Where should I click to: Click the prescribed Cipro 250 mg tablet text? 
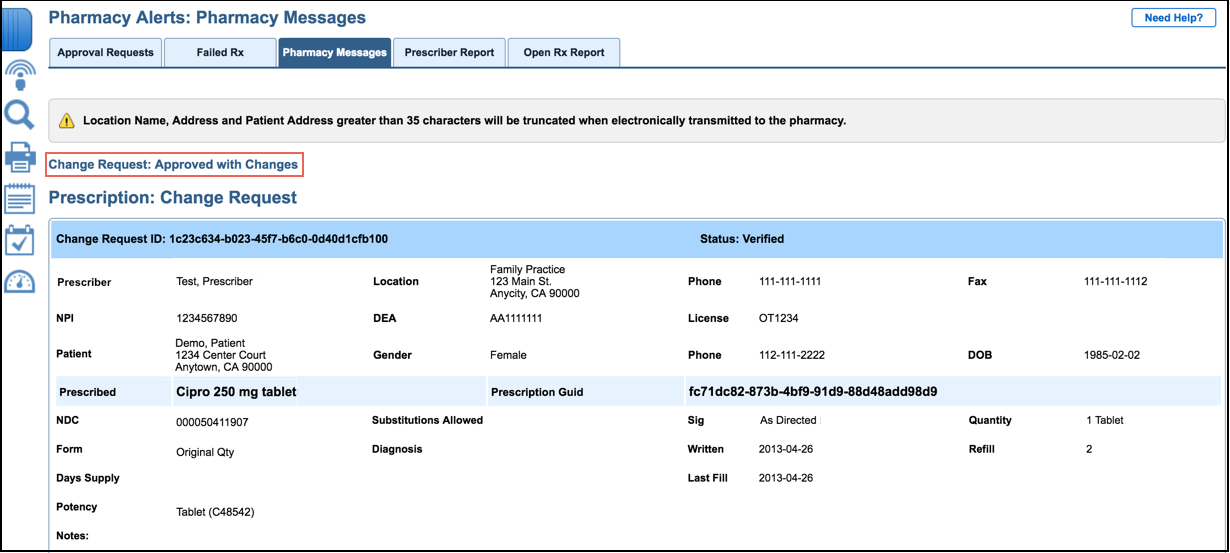point(236,392)
